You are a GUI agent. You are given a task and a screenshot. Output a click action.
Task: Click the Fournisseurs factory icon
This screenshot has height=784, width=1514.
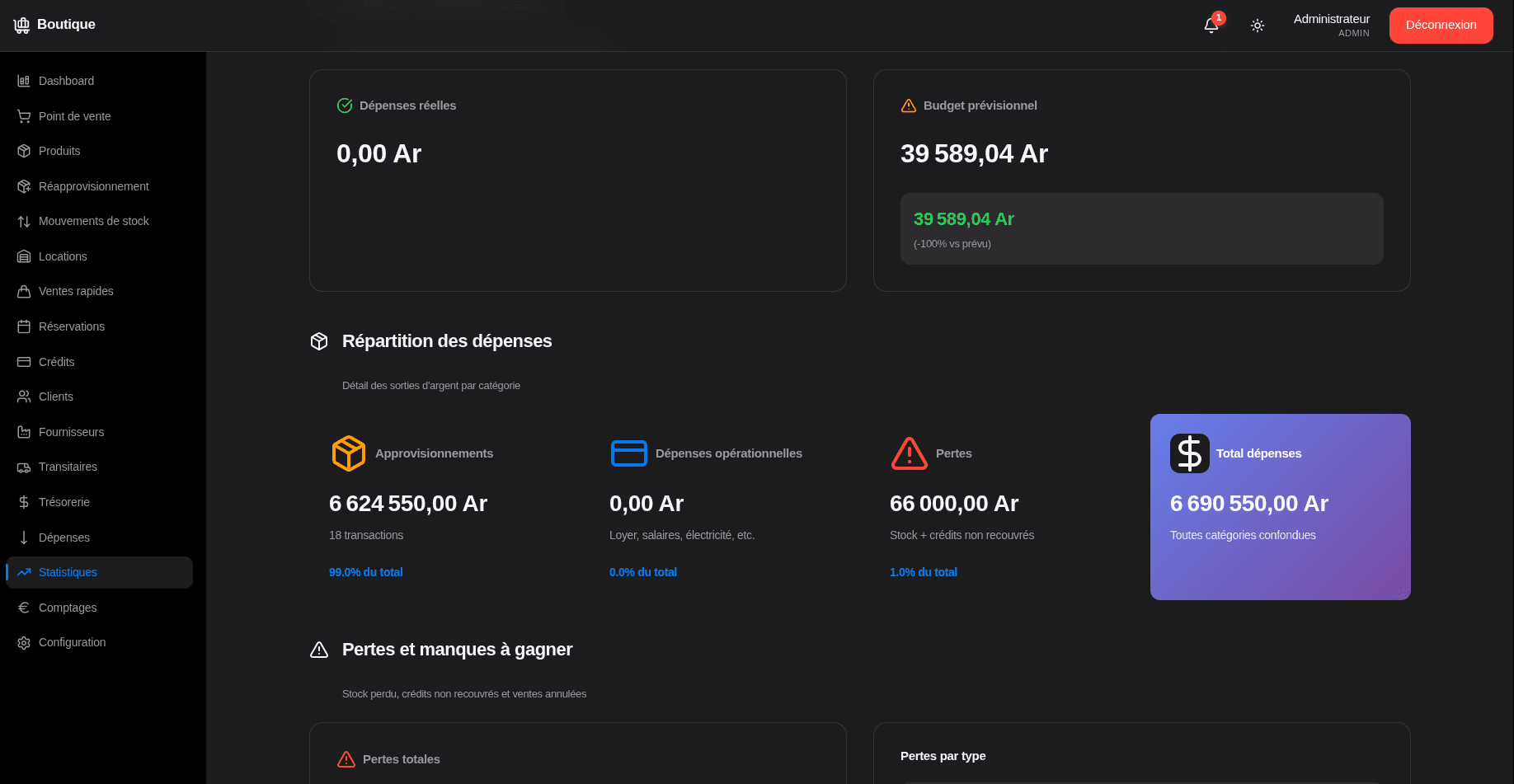24,432
